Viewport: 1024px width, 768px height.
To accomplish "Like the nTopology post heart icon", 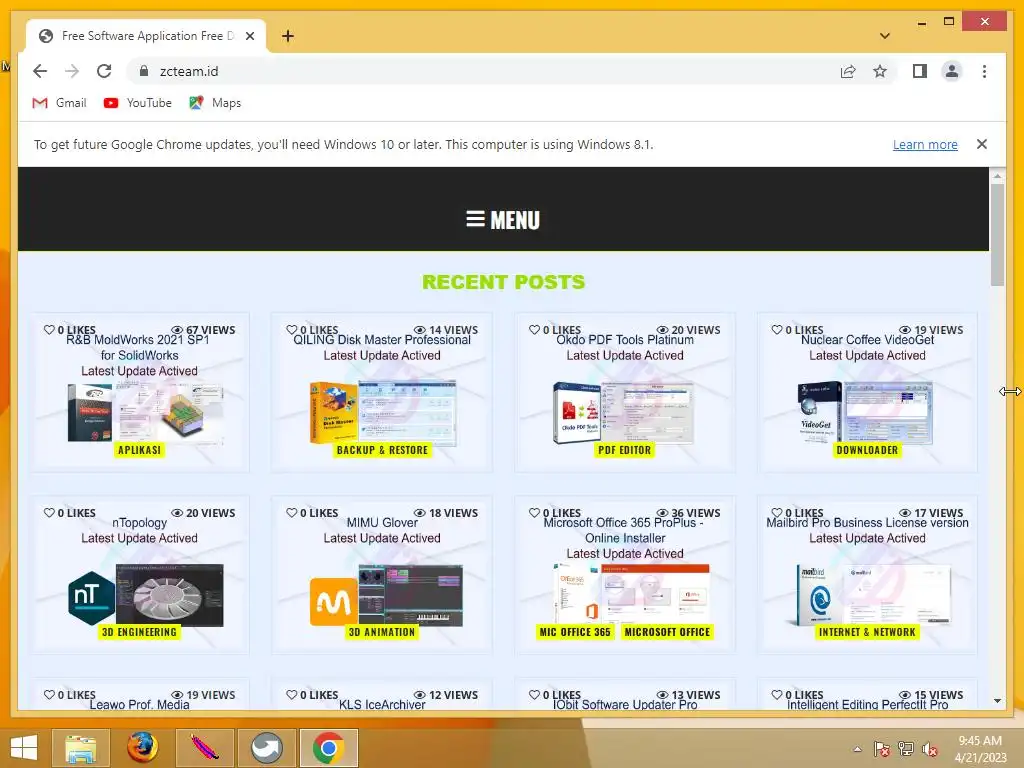I will coord(49,513).
